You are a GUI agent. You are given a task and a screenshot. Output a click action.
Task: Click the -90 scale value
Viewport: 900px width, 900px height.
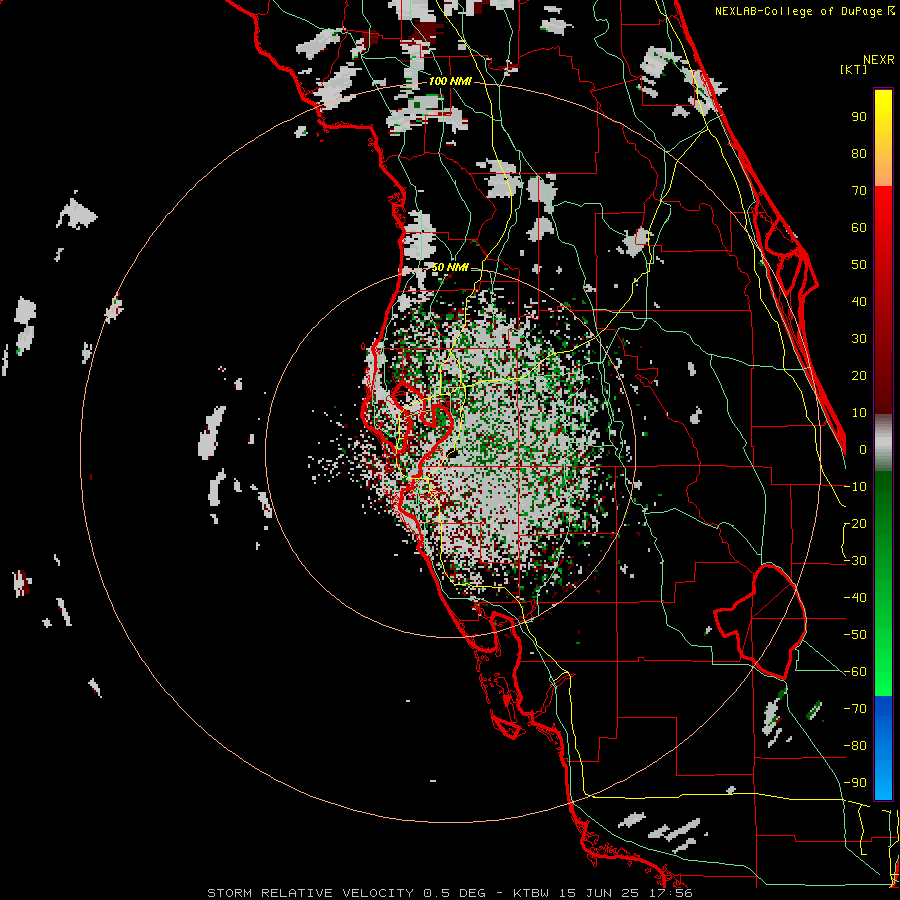pyautogui.click(x=855, y=783)
